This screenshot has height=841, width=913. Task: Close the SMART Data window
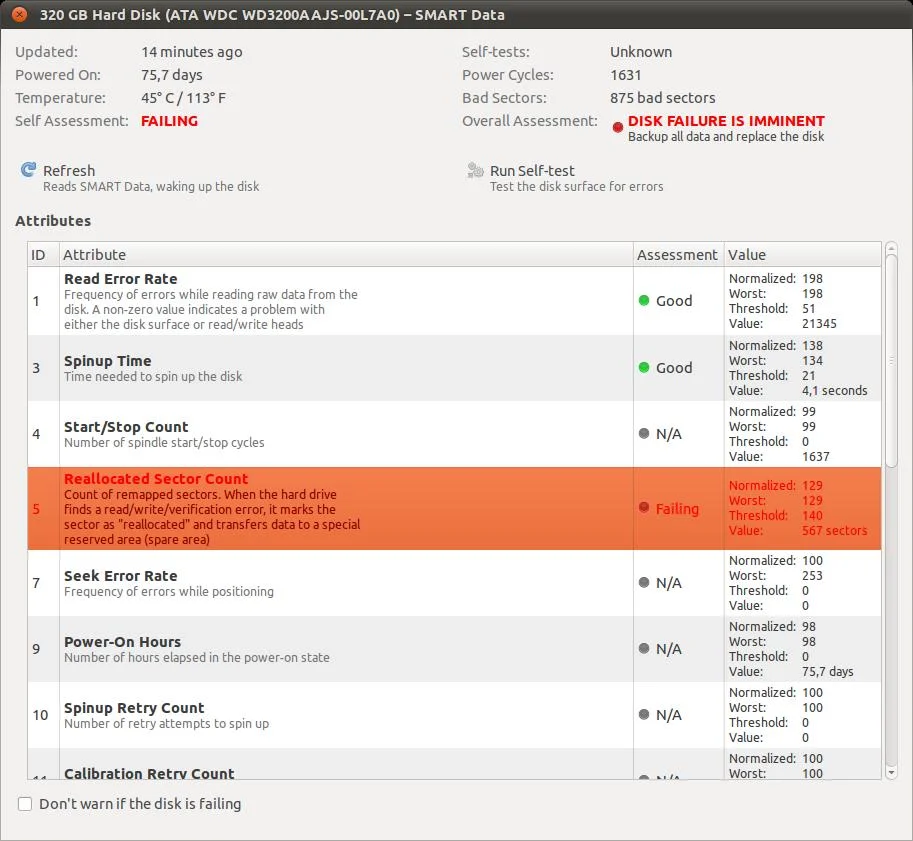click(x=19, y=14)
